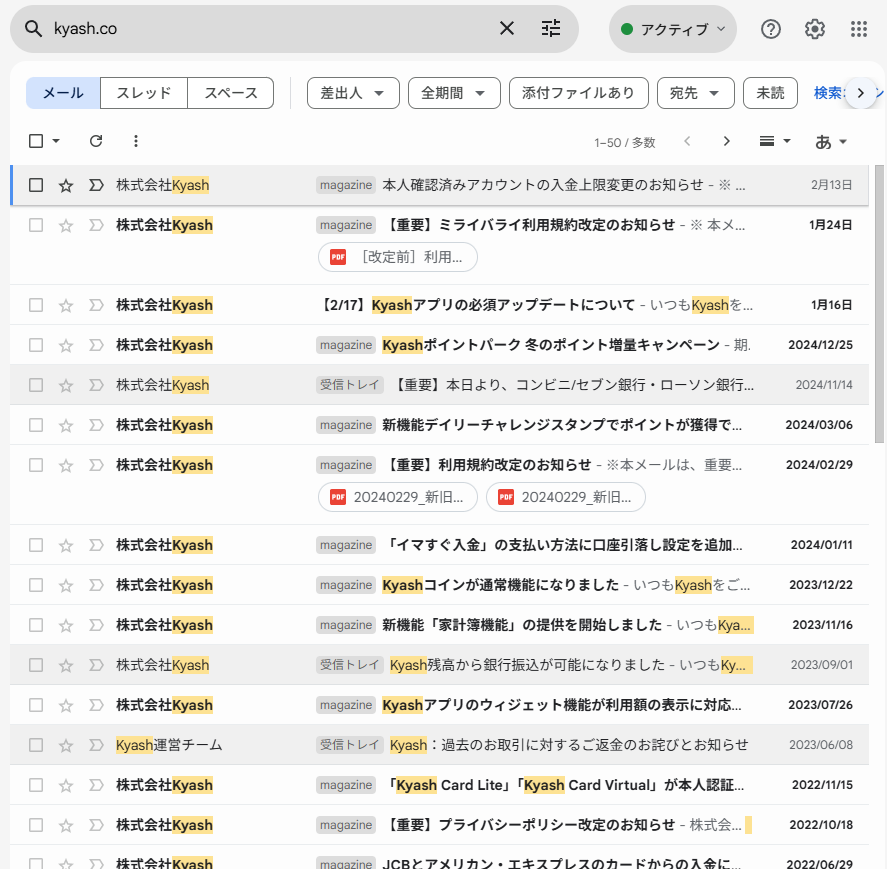Open the [改定前] 利用 PDF attachment

pos(398,257)
